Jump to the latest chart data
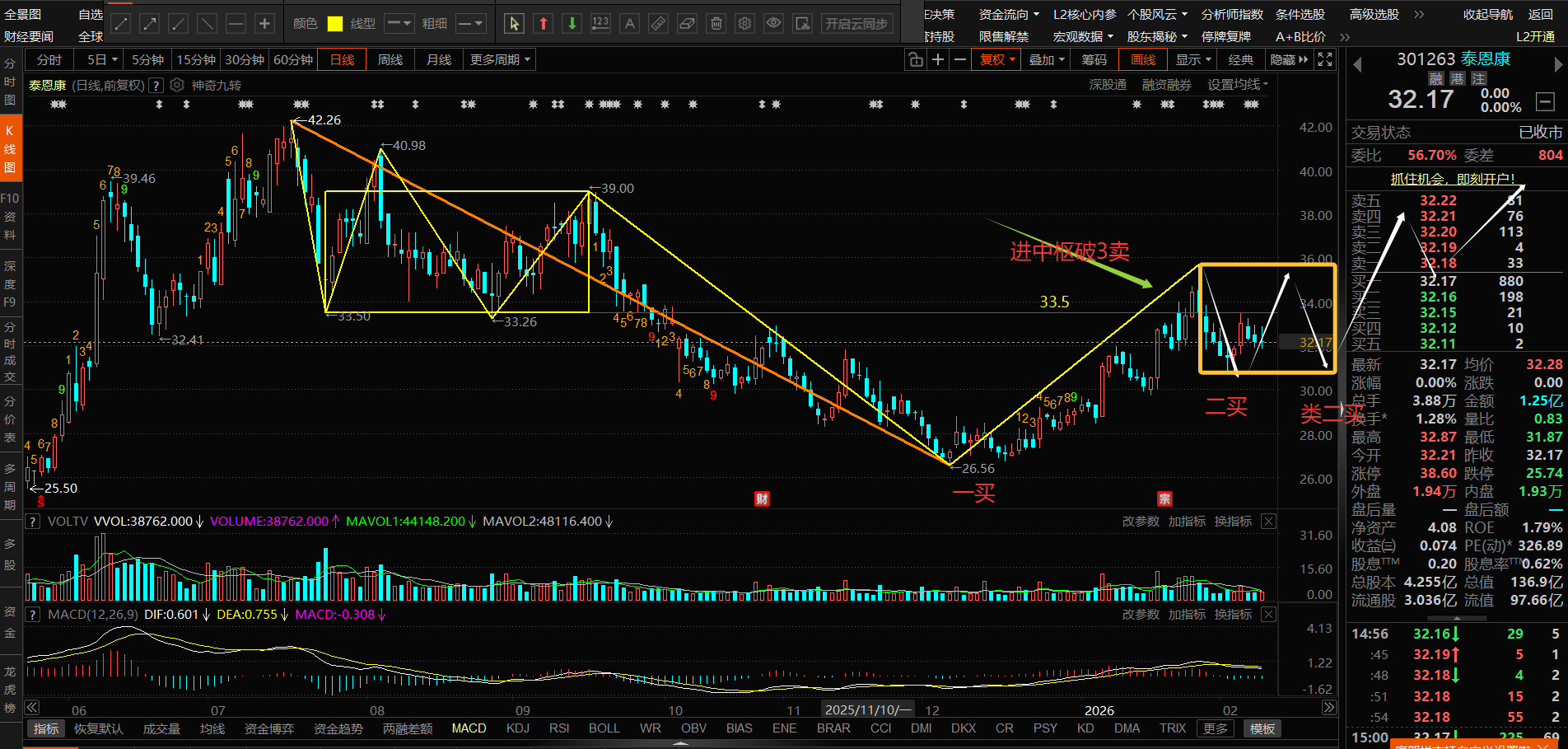Image resolution: width=1568 pixels, height=749 pixels. 1329,707
